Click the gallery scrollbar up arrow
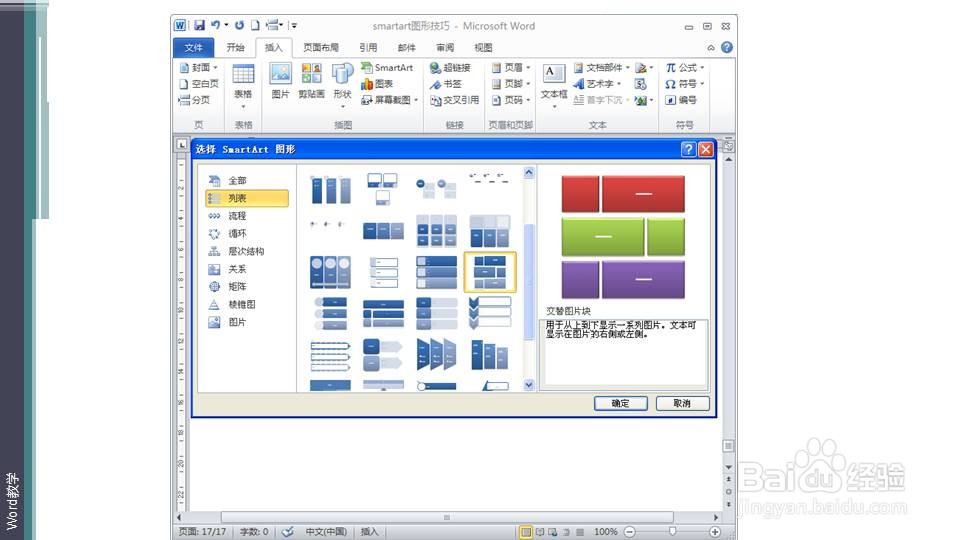The image size is (960, 540). pos(529,173)
